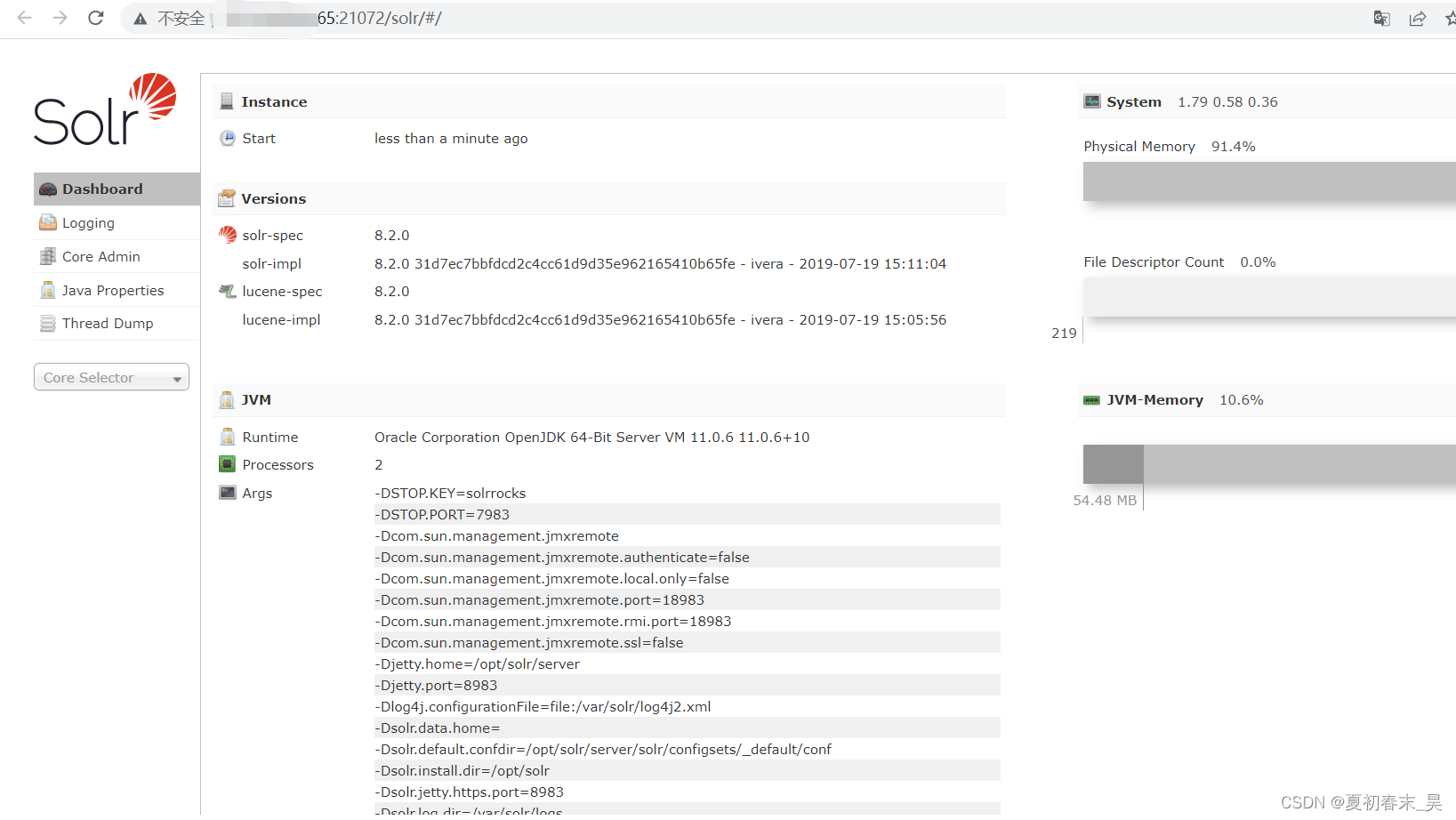The height and width of the screenshot is (820, 1456).
Task: Click the Logging notebook icon
Action: tap(48, 222)
